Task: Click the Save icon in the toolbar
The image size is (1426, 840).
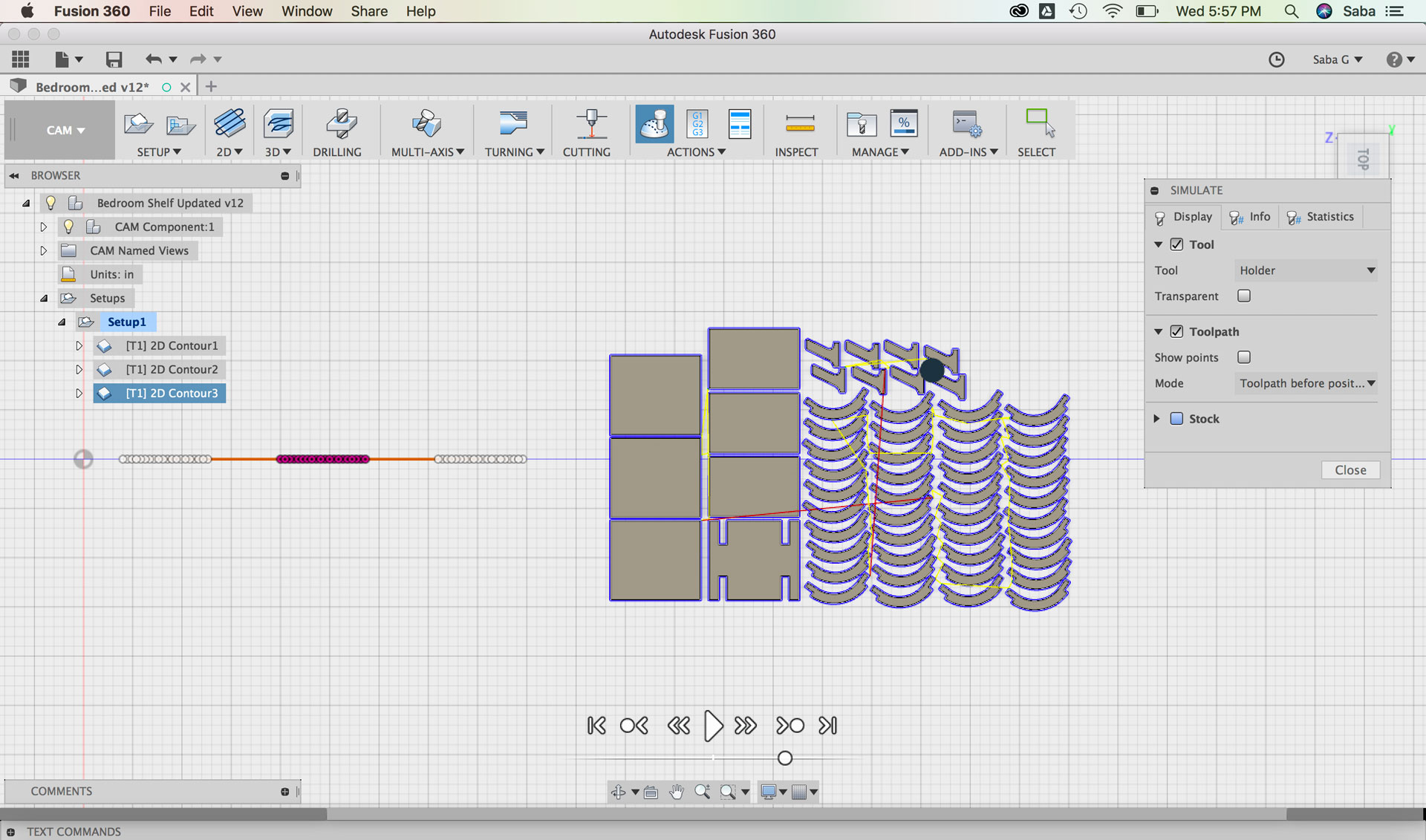Action: click(114, 59)
